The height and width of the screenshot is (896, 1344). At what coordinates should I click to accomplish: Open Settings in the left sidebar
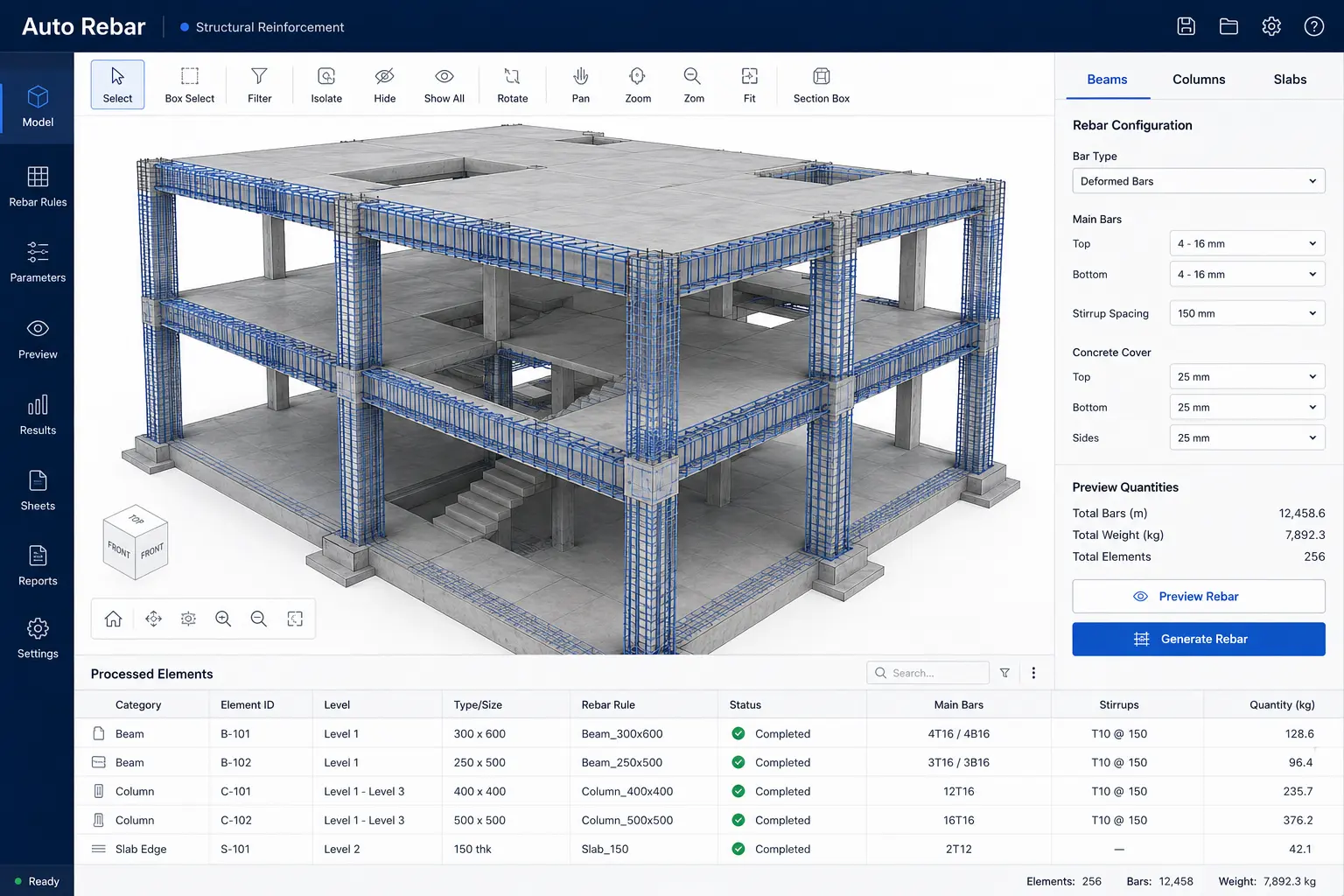(38, 639)
